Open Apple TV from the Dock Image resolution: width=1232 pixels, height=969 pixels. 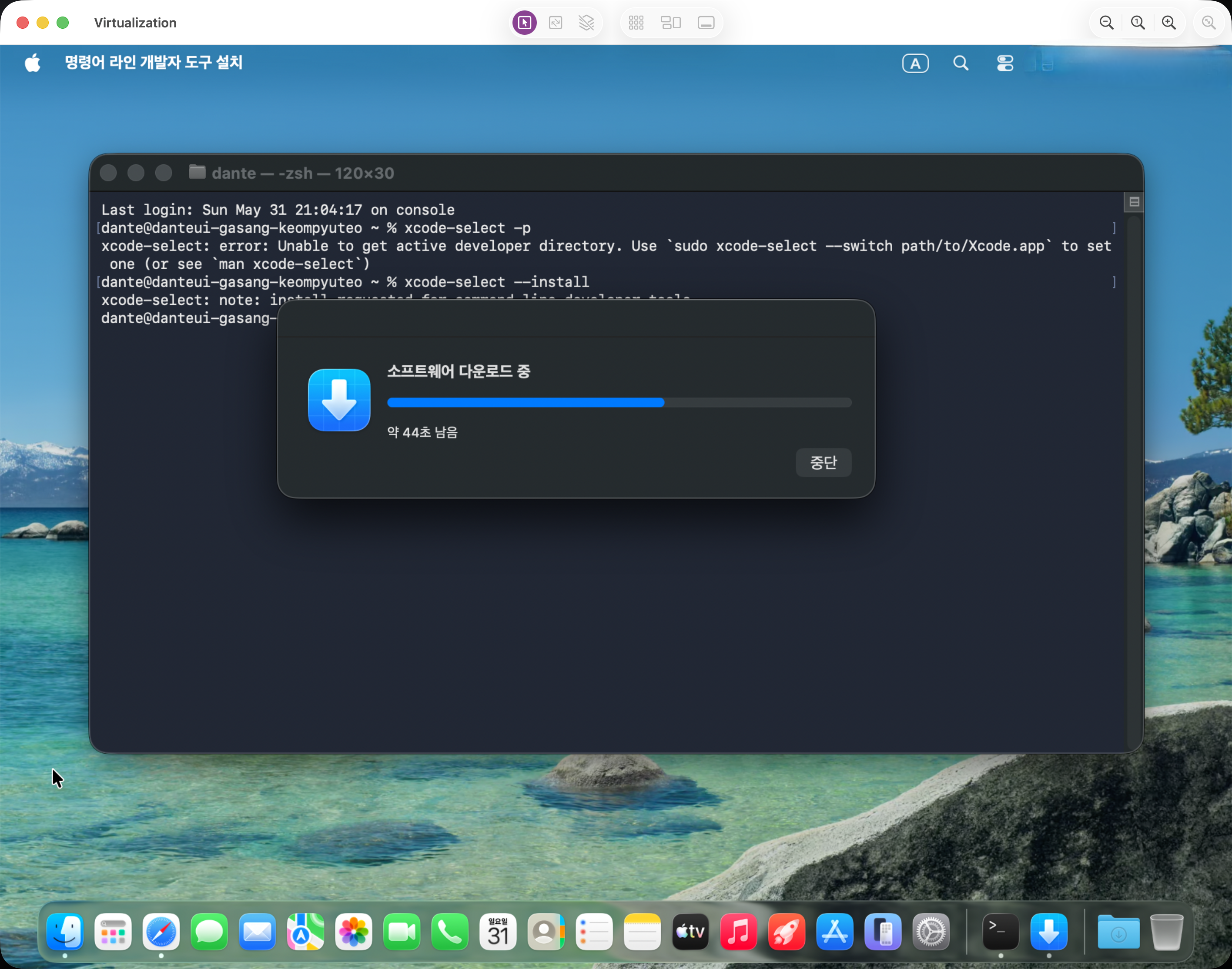click(x=691, y=932)
